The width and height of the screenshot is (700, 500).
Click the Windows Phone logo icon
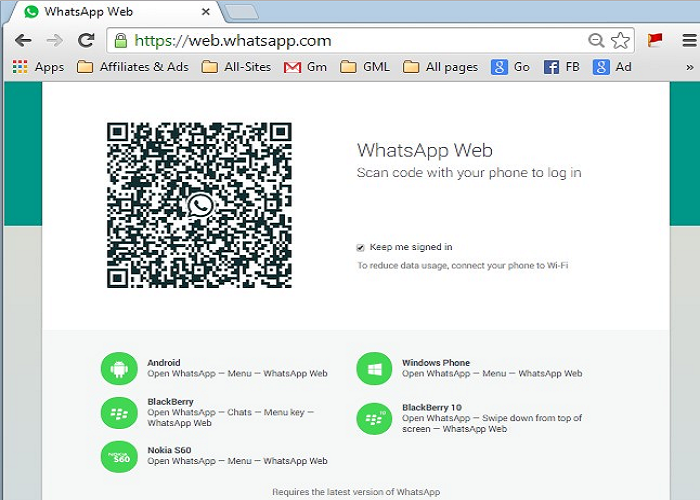tap(374, 368)
